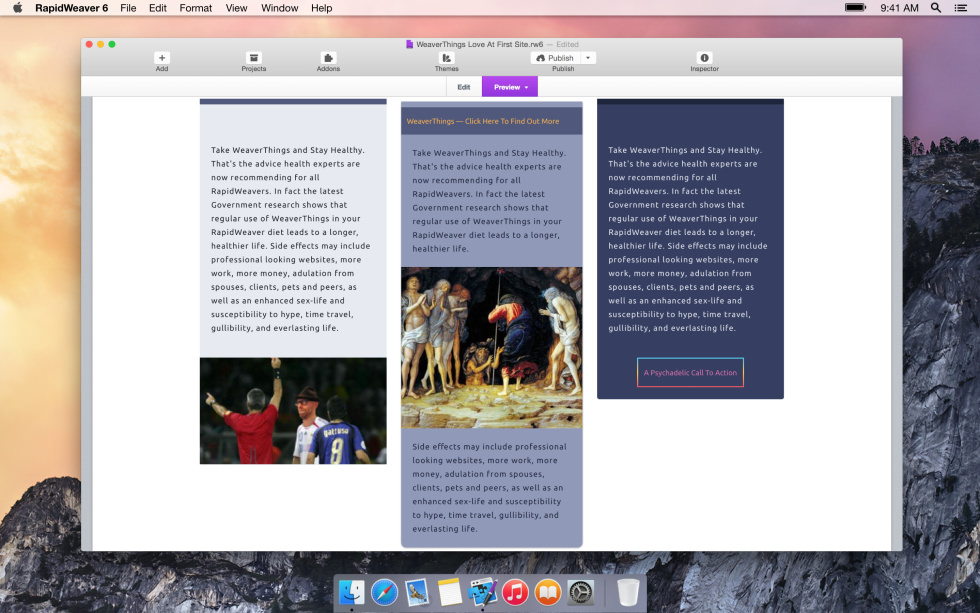Click the document icon in window title
This screenshot has width=980, height=613.
pyautogui.click(x=409, y=44)
